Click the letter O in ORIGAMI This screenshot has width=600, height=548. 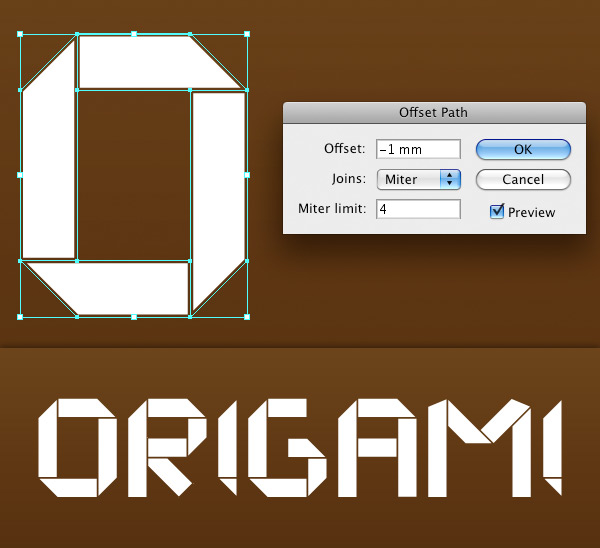[76, 448]
